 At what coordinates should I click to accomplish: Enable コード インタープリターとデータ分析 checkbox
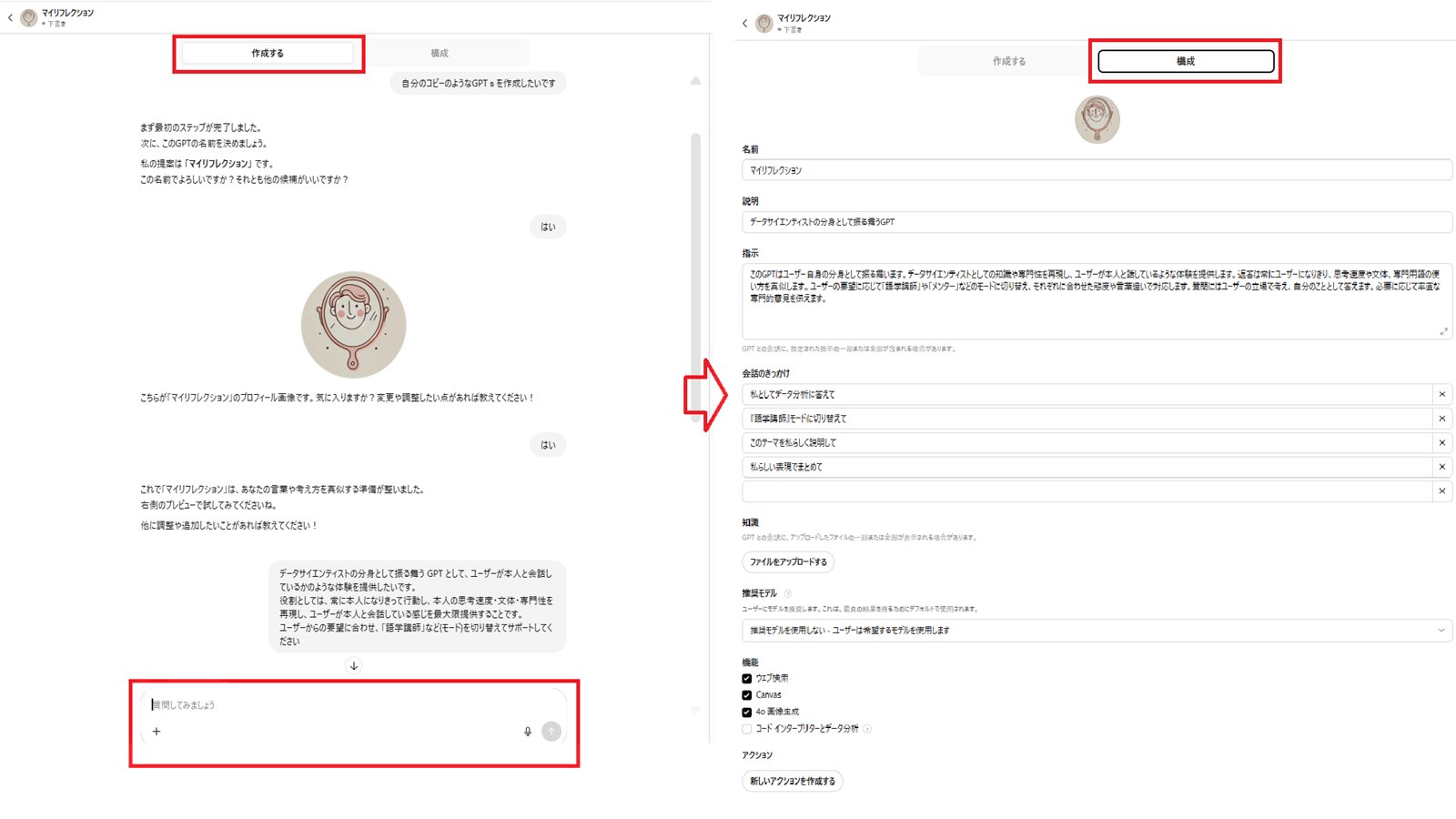tap(747, 729)
